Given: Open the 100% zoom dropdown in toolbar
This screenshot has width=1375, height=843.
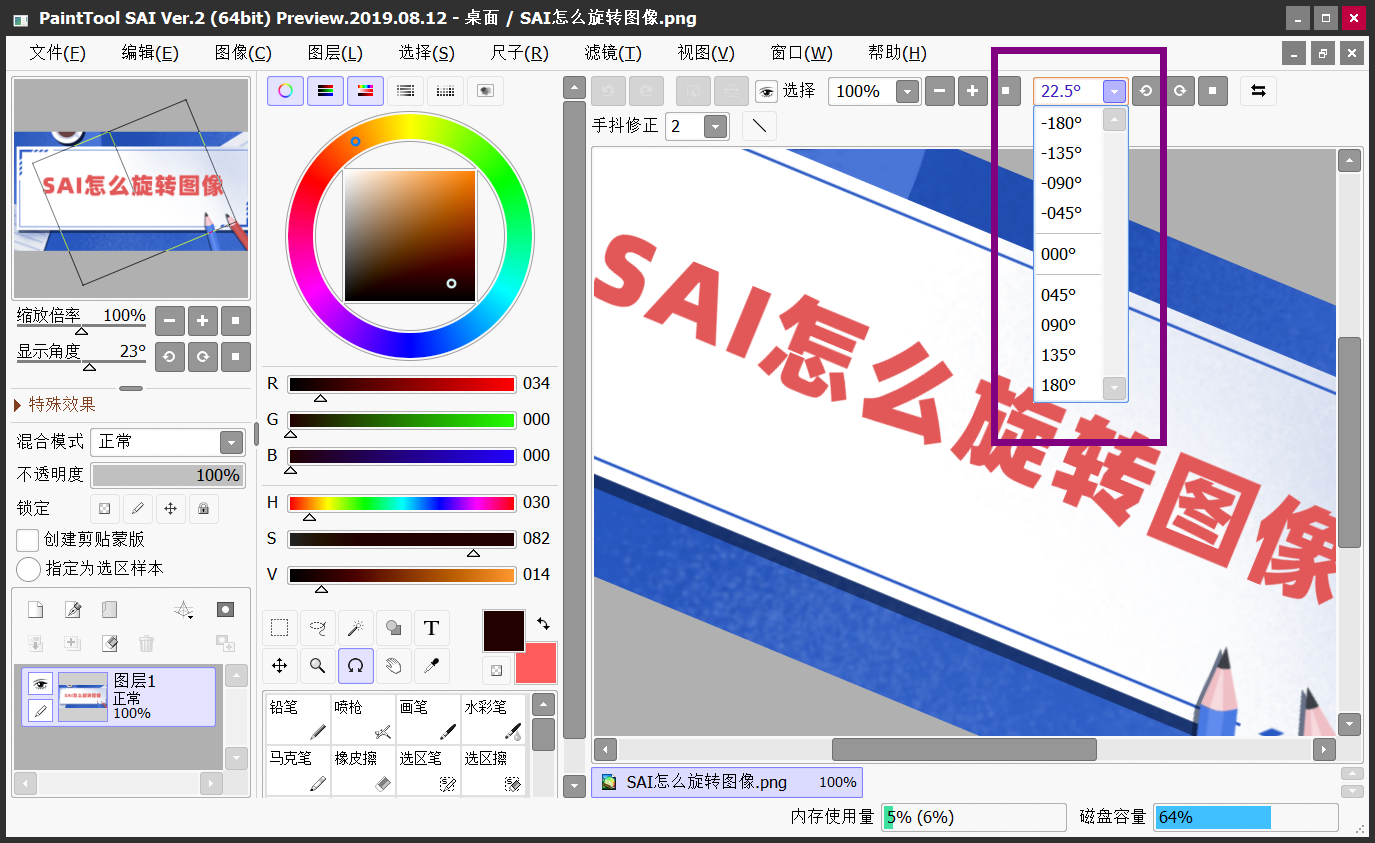Looking at the screenshot, I should pyautogui.click(x=907, y=92).
